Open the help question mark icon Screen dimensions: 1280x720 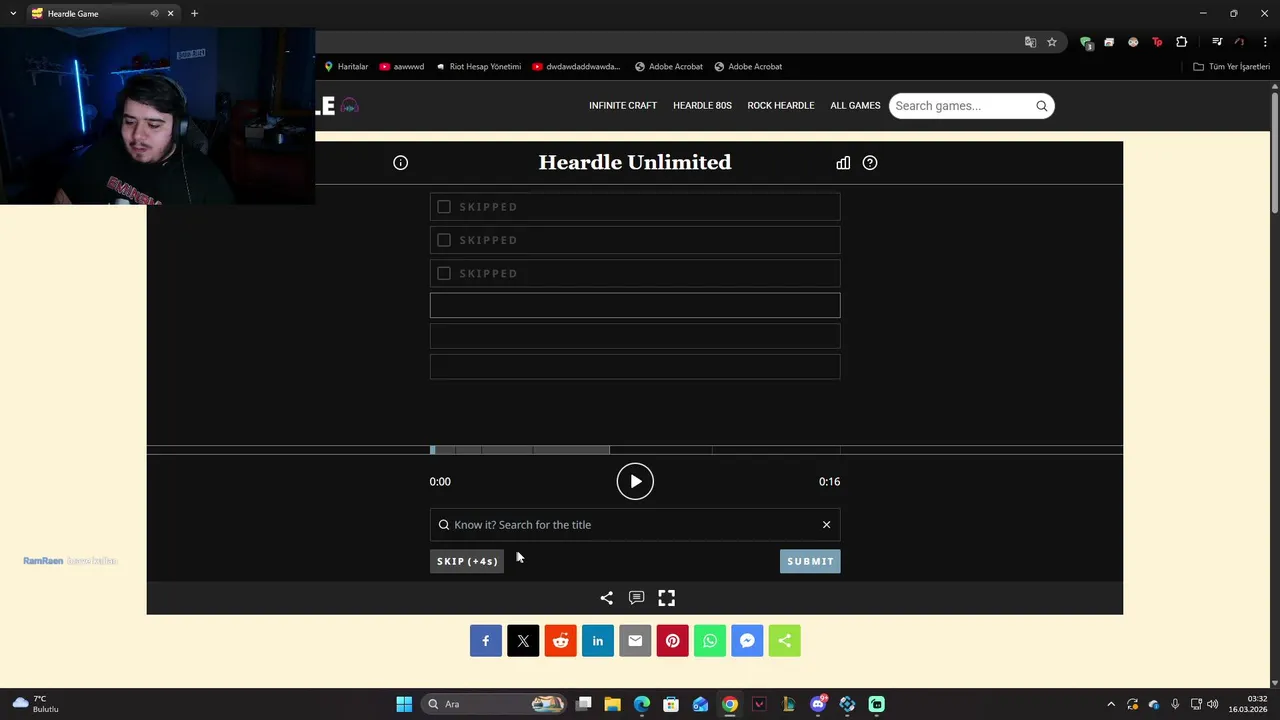click(870, 163)
